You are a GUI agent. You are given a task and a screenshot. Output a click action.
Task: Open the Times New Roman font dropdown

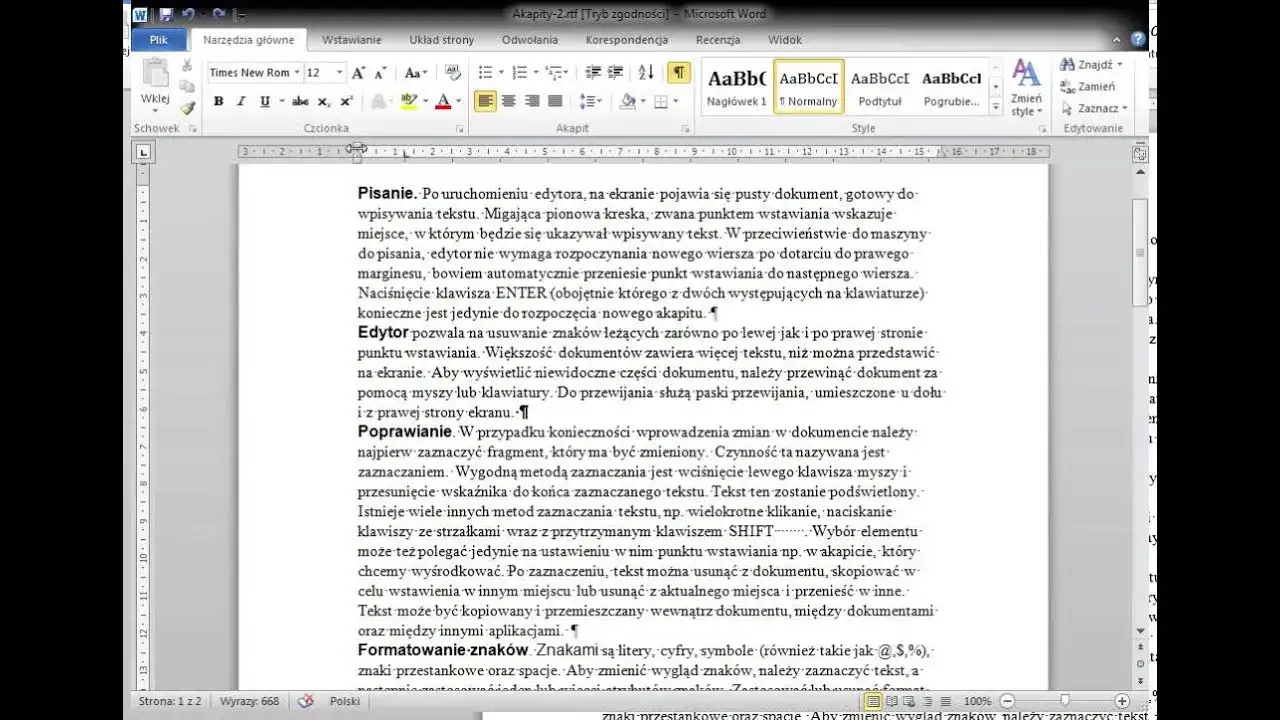296,72
